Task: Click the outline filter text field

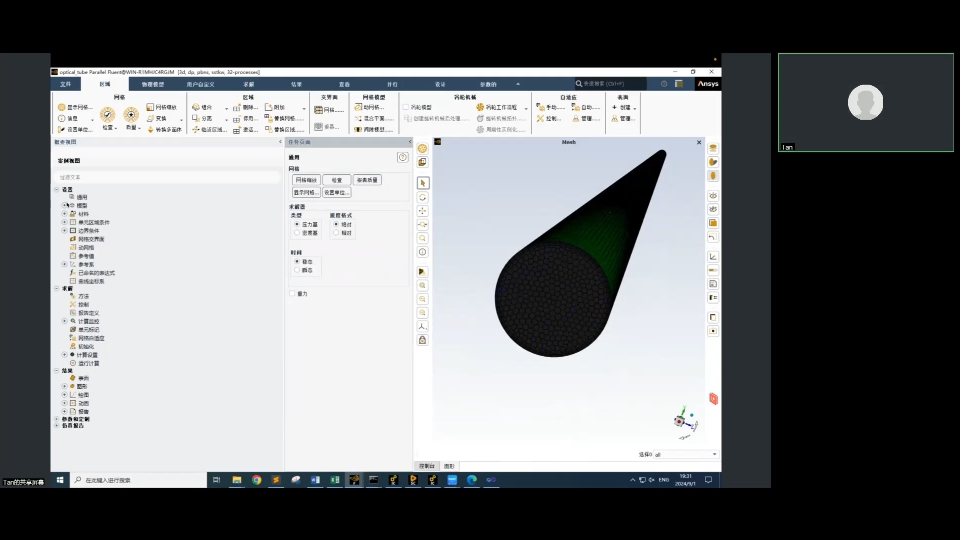Action: point(167,177)
